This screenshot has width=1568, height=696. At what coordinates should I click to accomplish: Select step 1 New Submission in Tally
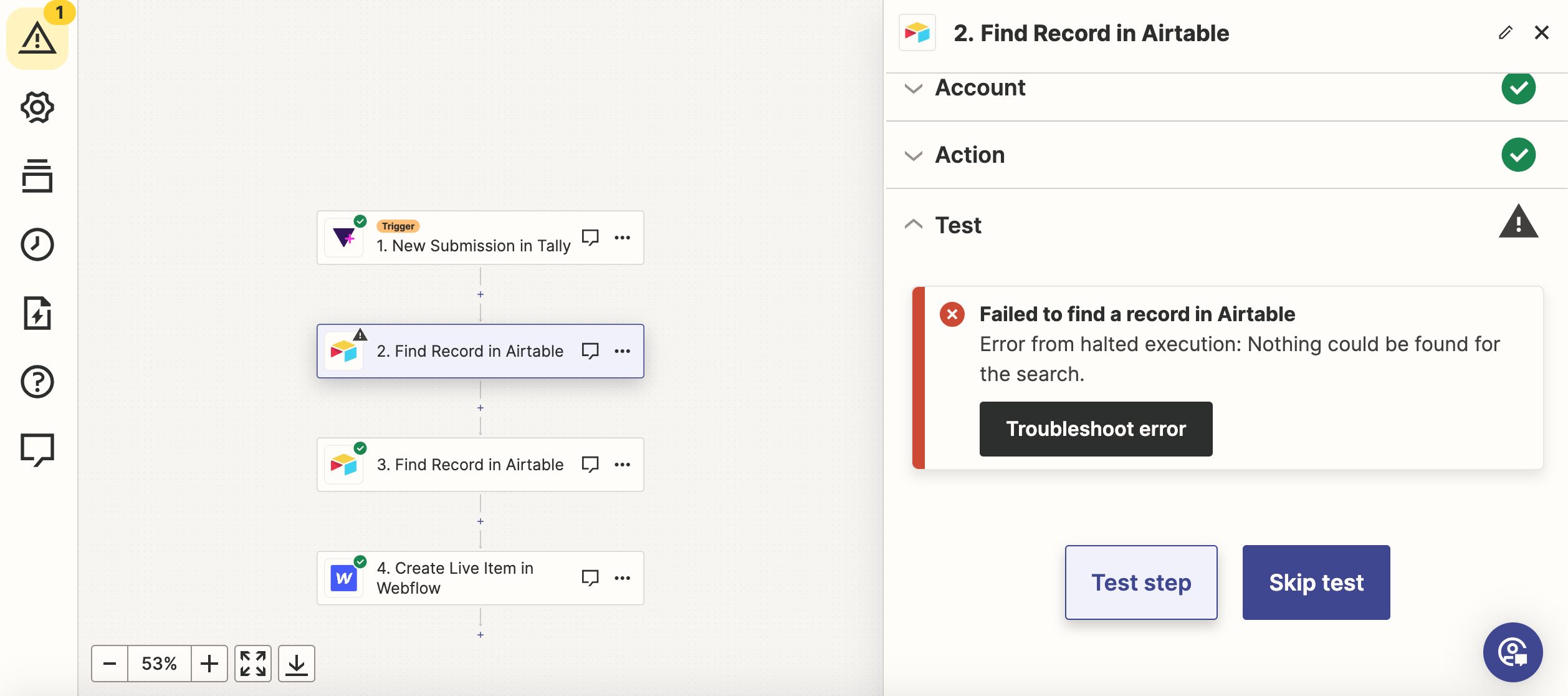pos(480,238)
